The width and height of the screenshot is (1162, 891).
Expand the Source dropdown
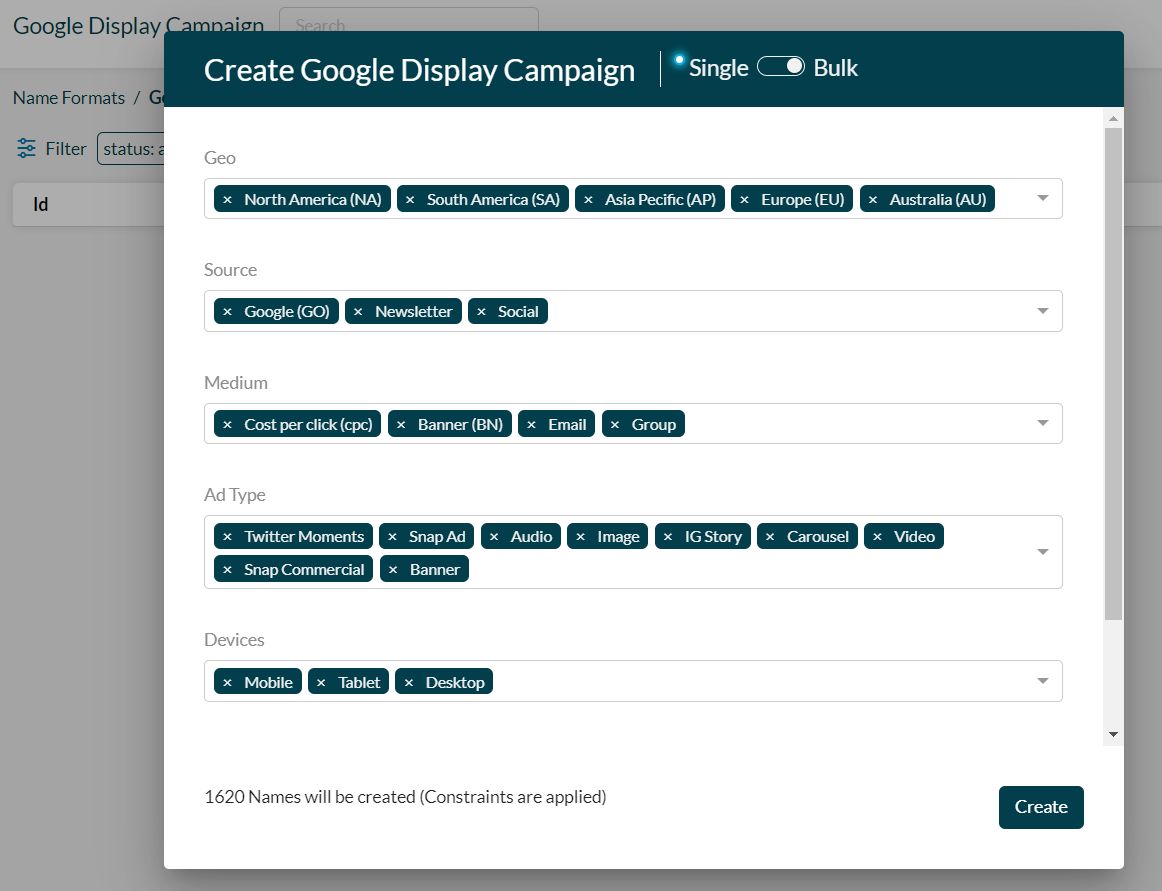tap(1043, 311)
